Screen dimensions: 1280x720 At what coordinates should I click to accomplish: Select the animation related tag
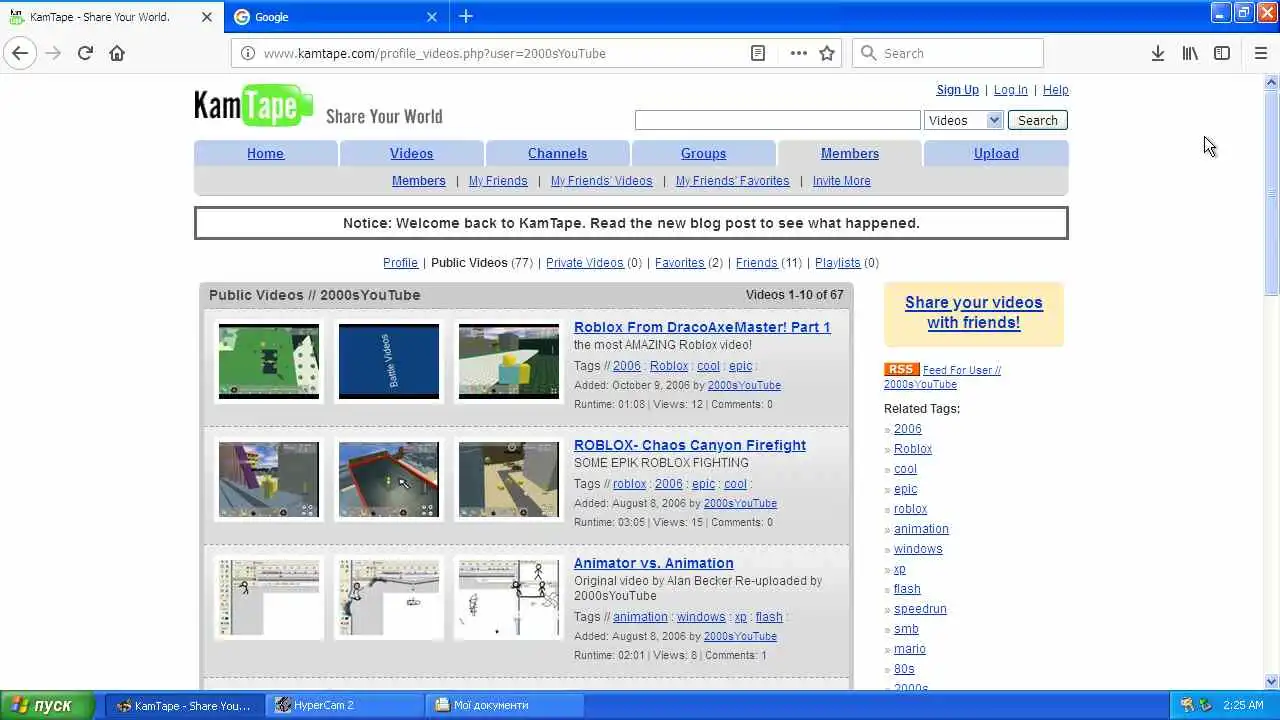[921, 529]
